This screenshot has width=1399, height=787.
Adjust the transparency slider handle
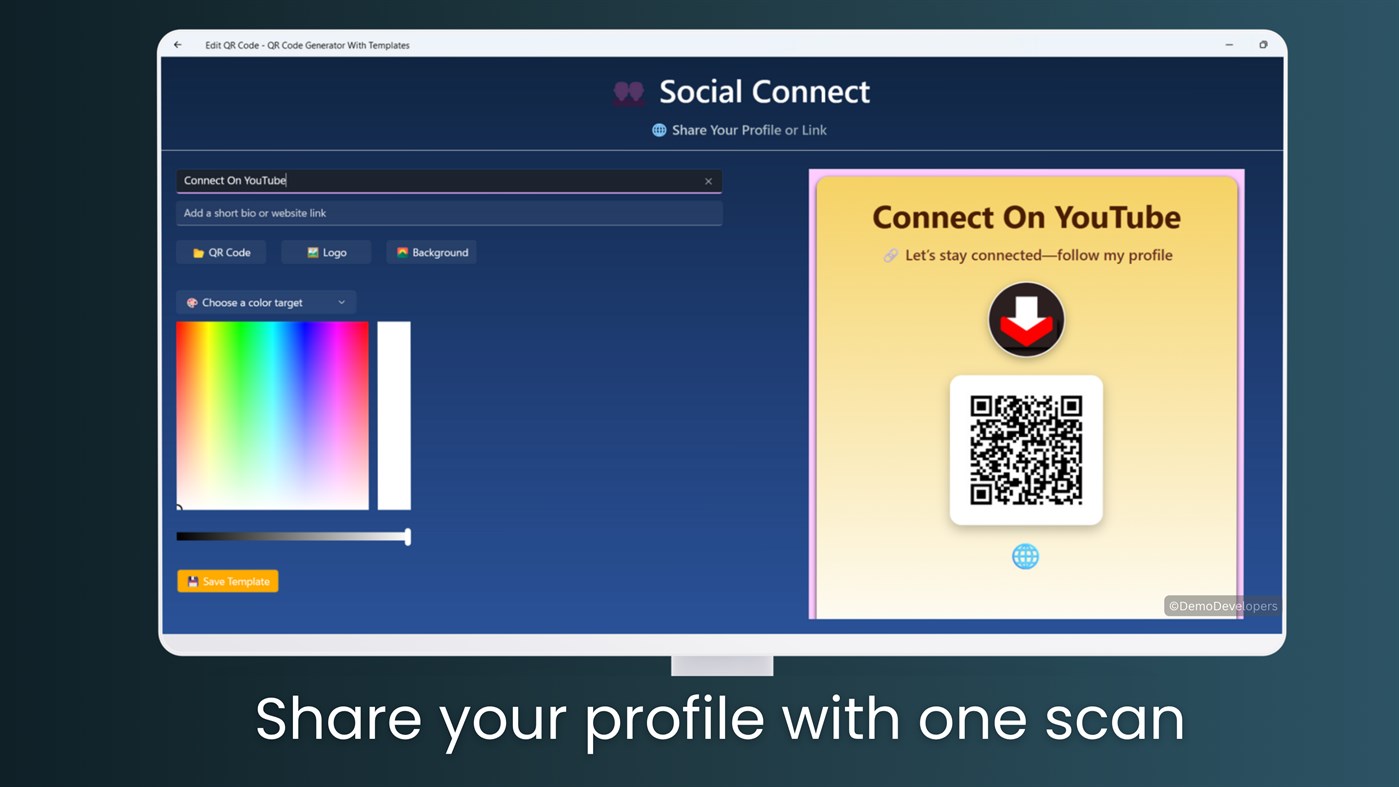point(407,536)
